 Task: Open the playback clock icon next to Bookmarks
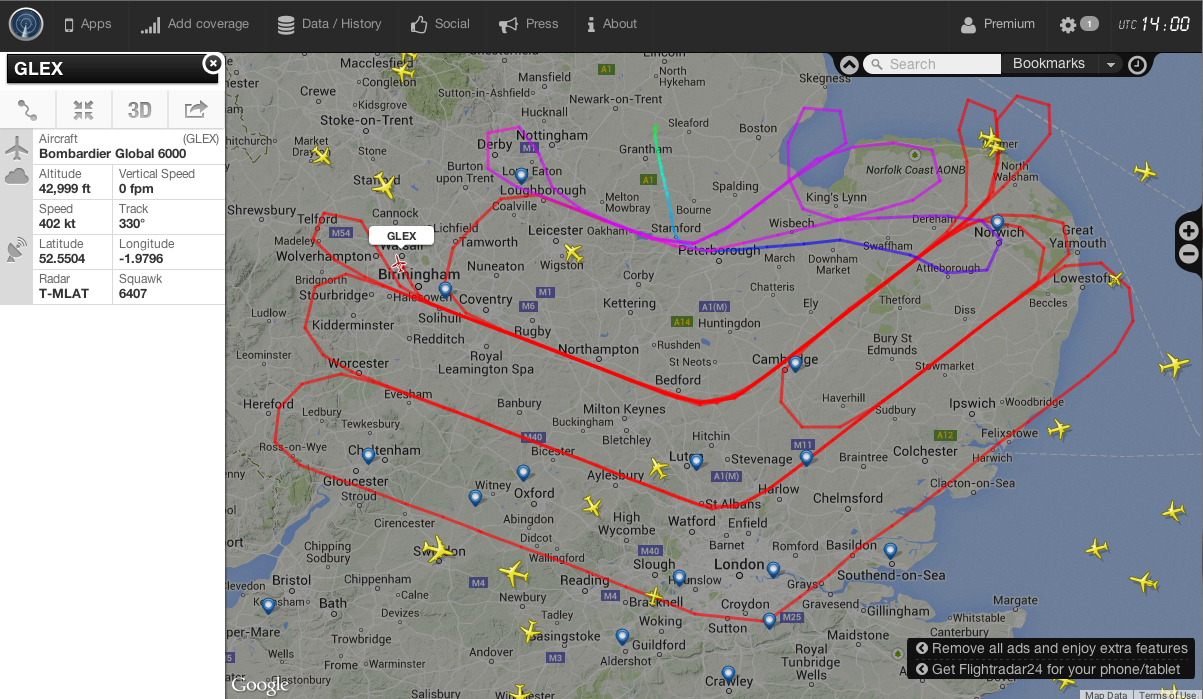(1138, 65)
